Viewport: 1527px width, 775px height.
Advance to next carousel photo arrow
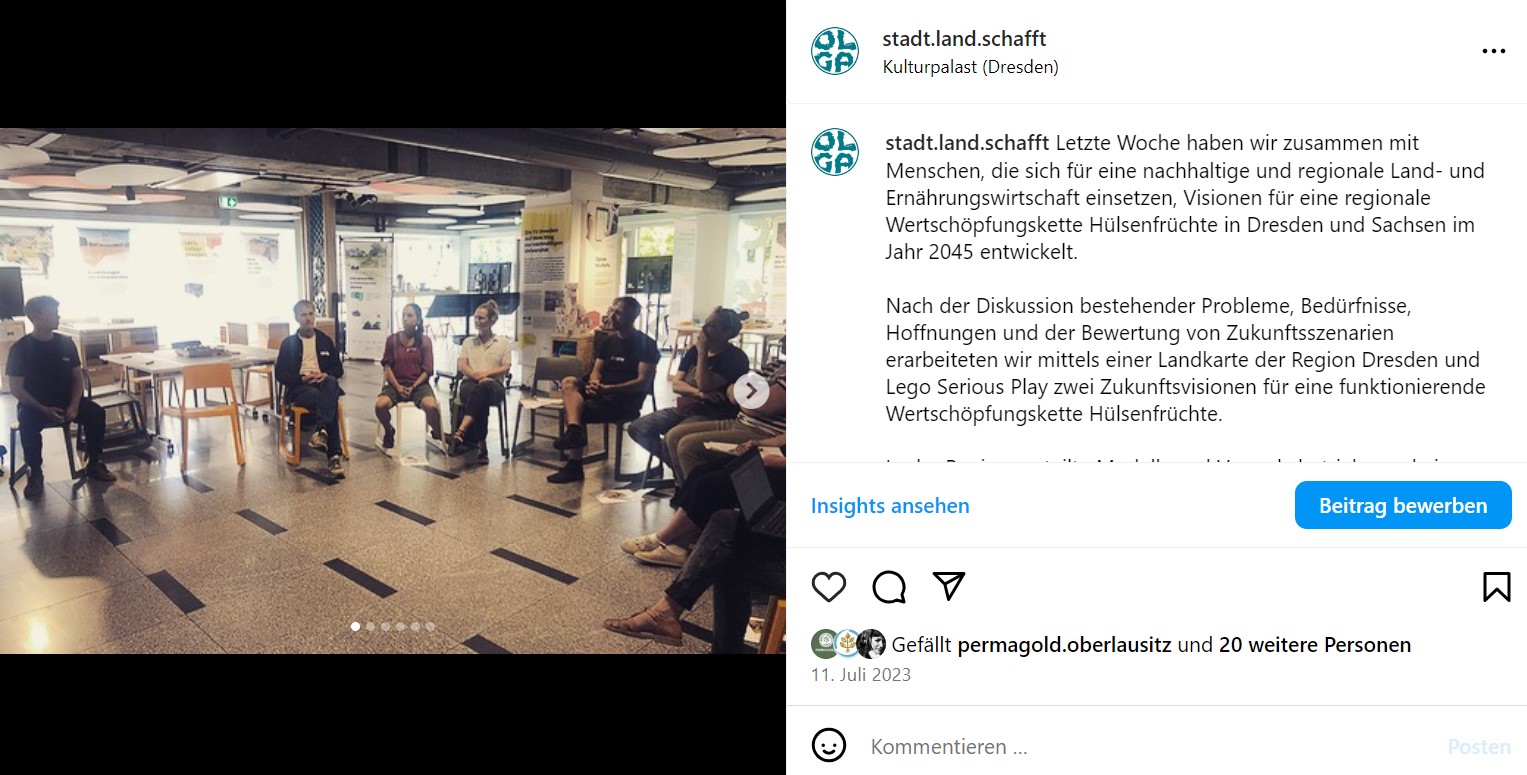point(752,391)
